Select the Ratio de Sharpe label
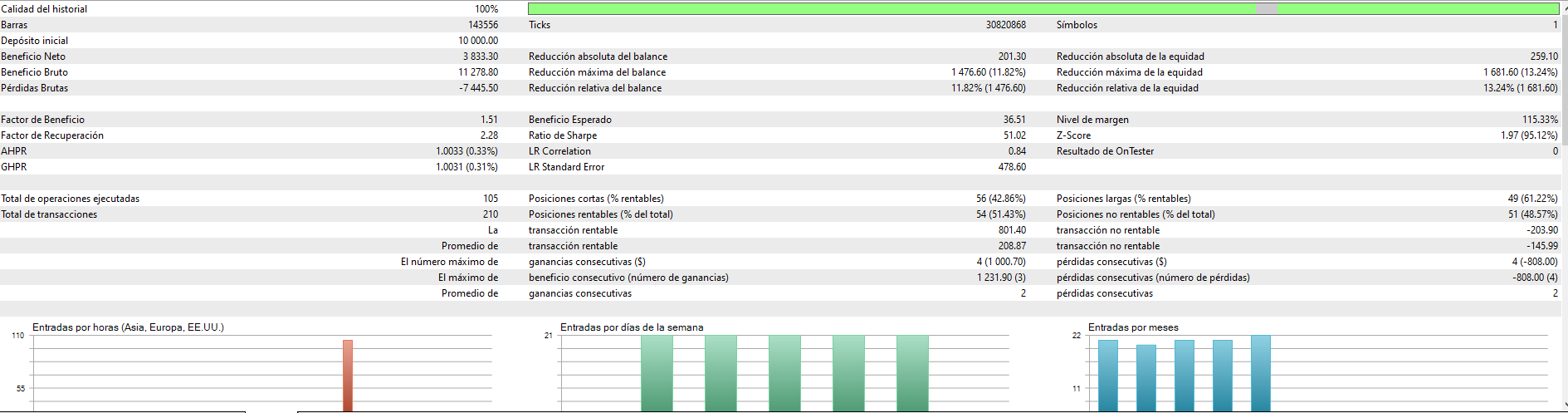The width and height of the screenshot is (1568, 413). tap(563, 135)
